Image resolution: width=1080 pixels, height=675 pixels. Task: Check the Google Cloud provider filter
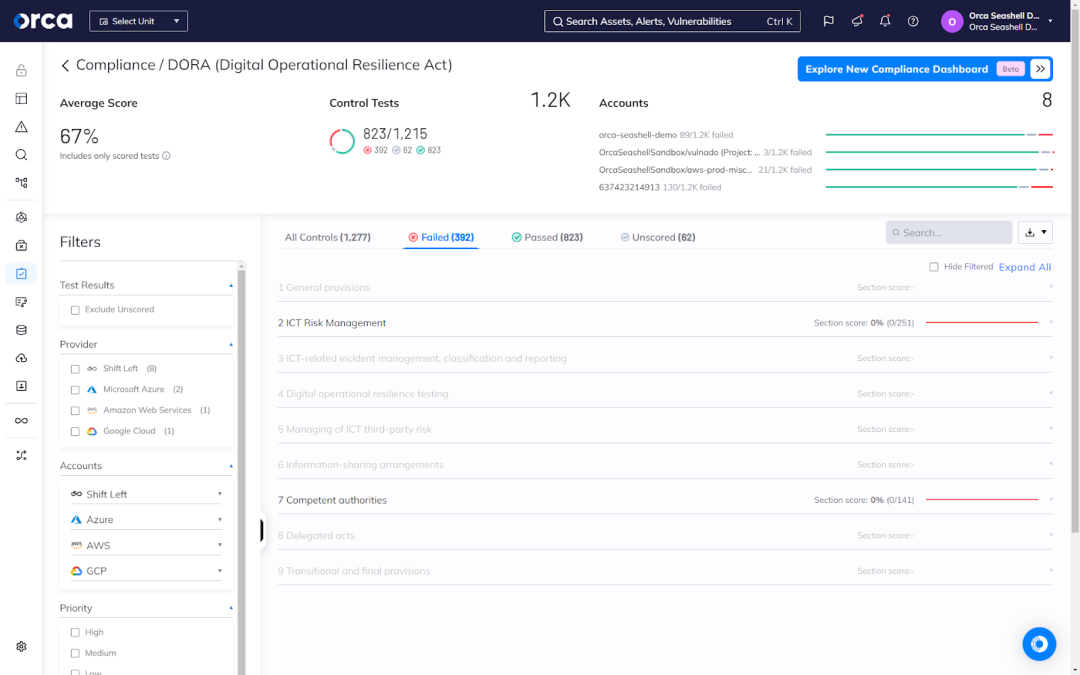click(x=75, y=431)
